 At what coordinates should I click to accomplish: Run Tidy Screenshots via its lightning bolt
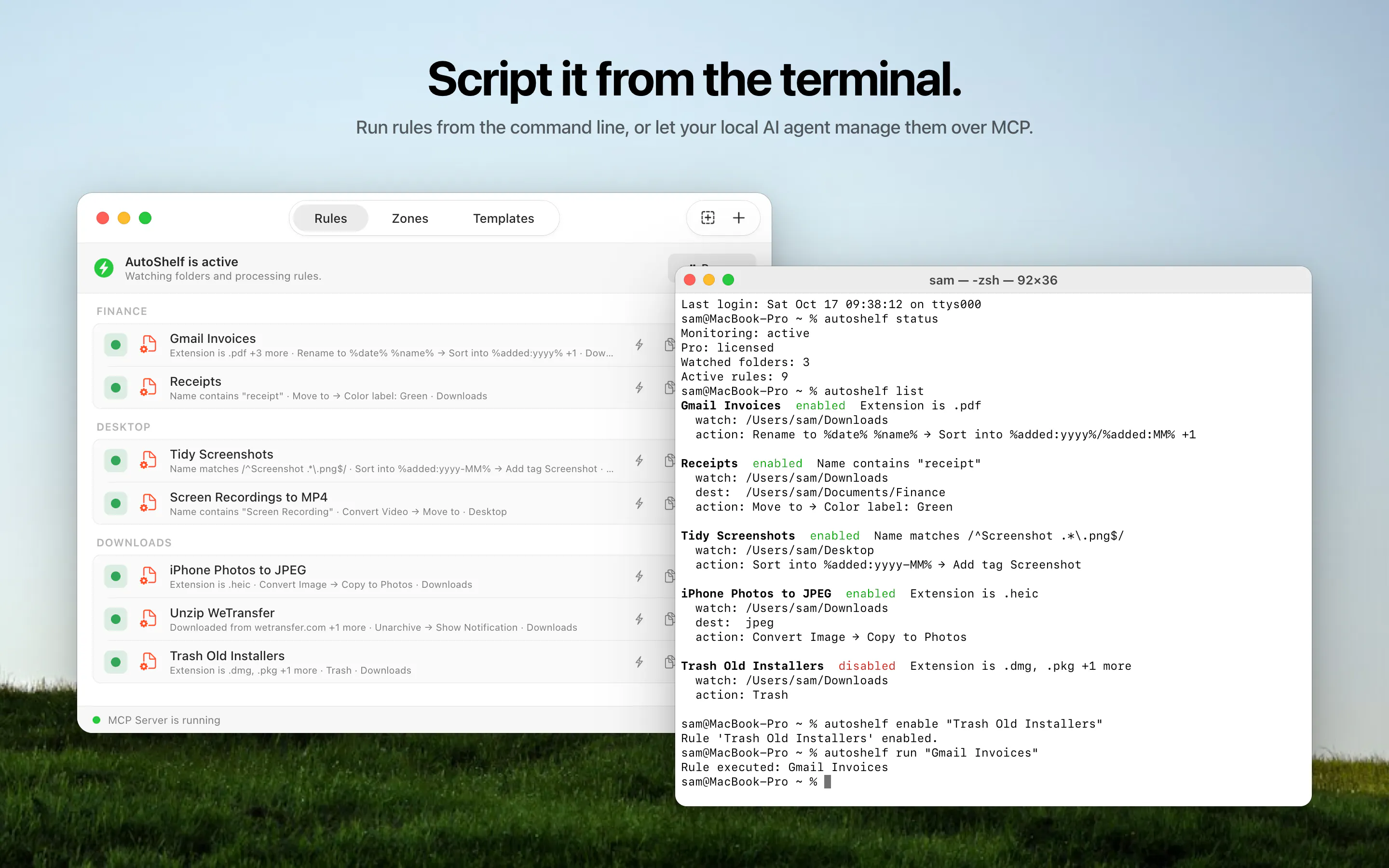click(639, 461)
